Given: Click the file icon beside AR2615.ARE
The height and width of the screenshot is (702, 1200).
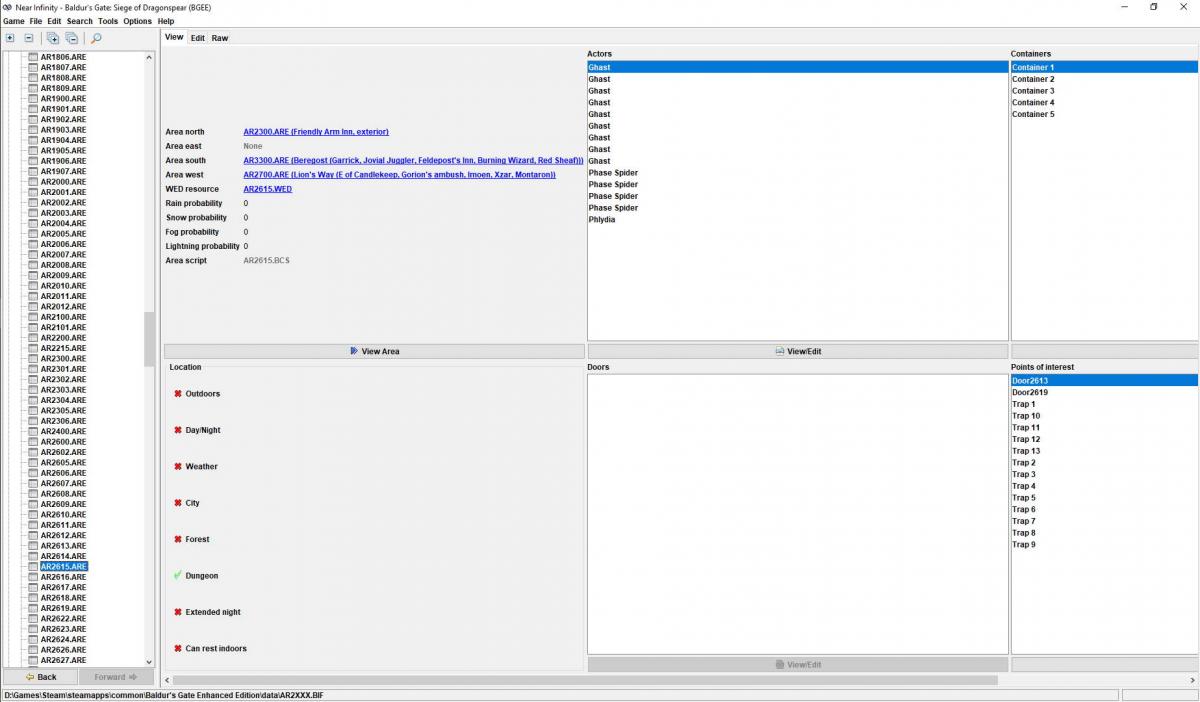Looking at the screenshot, I should (x=33, y=566).
